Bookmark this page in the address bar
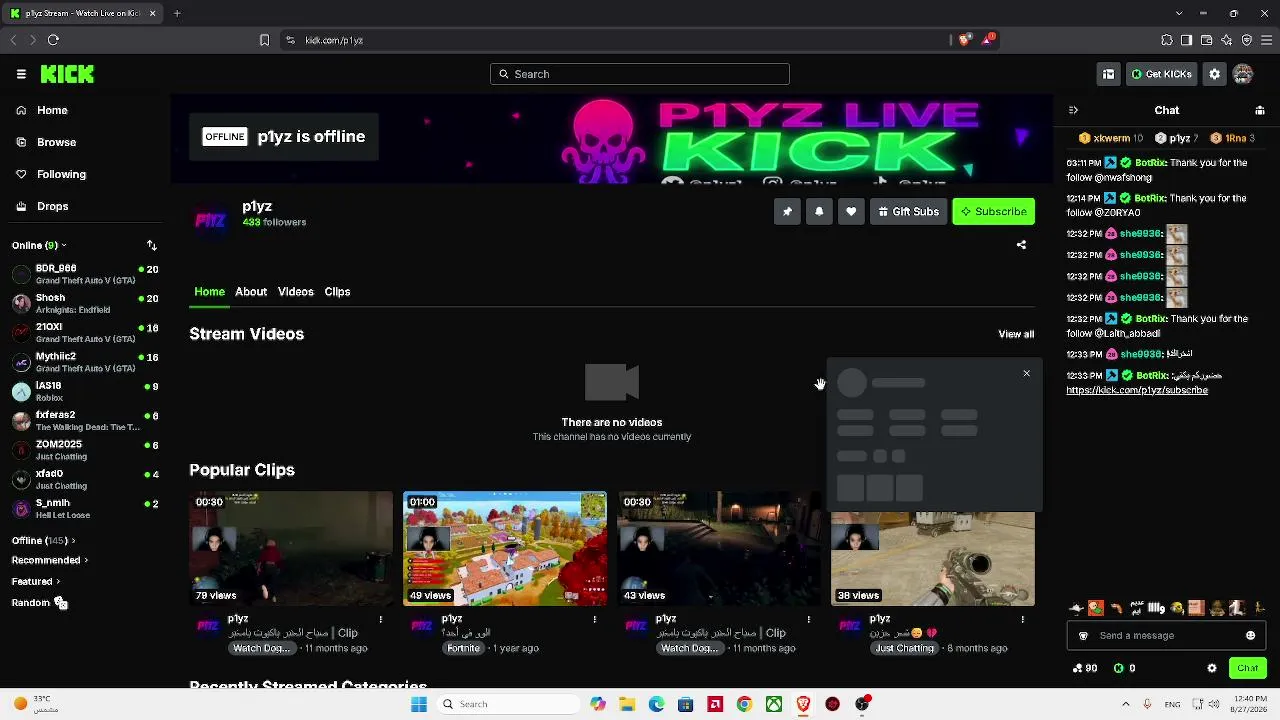 [x=264, y=40]
